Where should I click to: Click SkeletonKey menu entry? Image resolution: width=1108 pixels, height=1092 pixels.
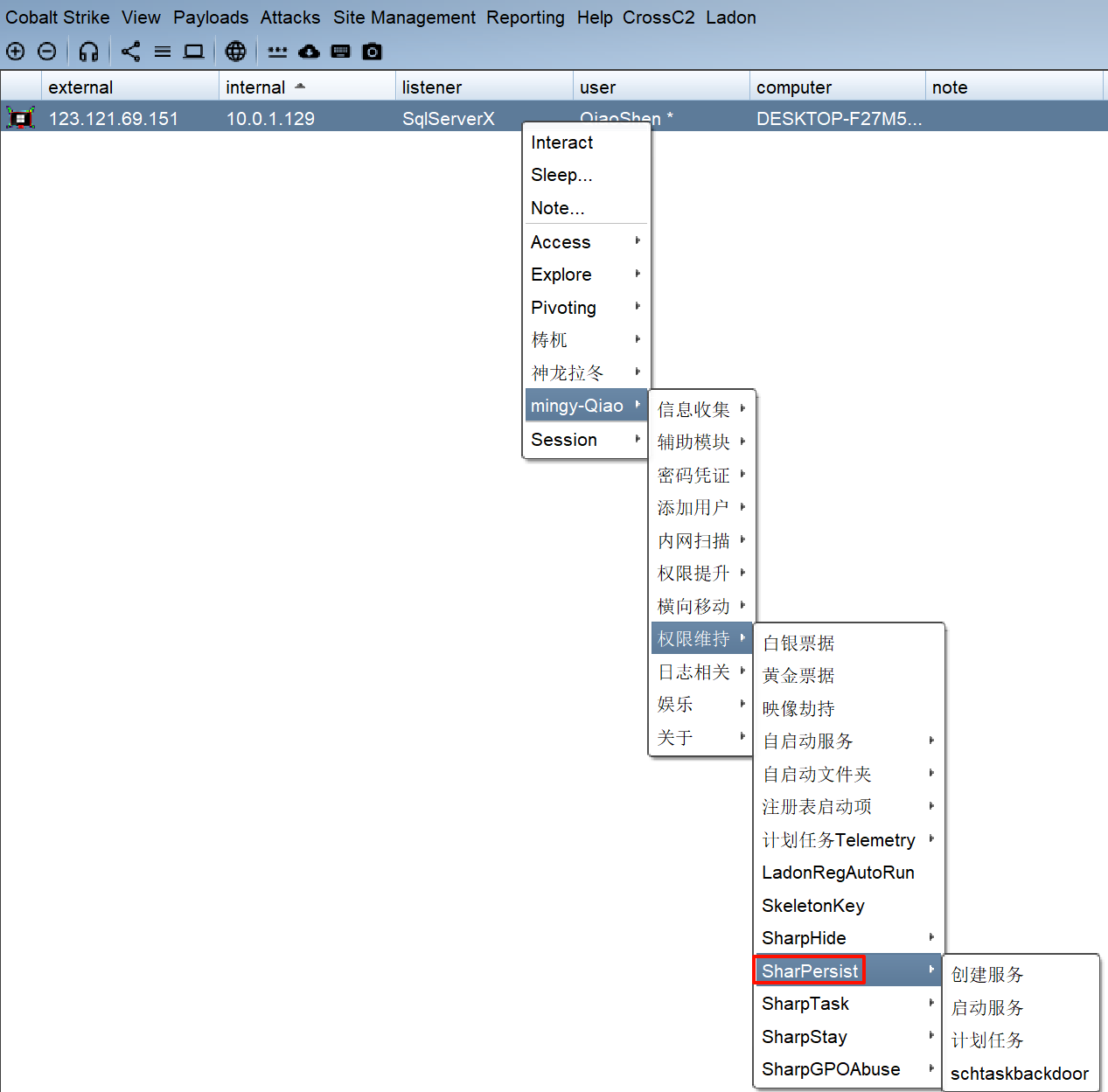click(813, 906)
